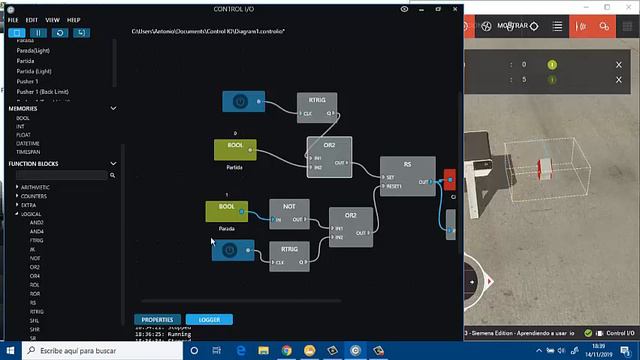This screenshot has height=360, width=640.
Task: Stop the diagram with the square toolbar button
Action: tap(17, 33)
